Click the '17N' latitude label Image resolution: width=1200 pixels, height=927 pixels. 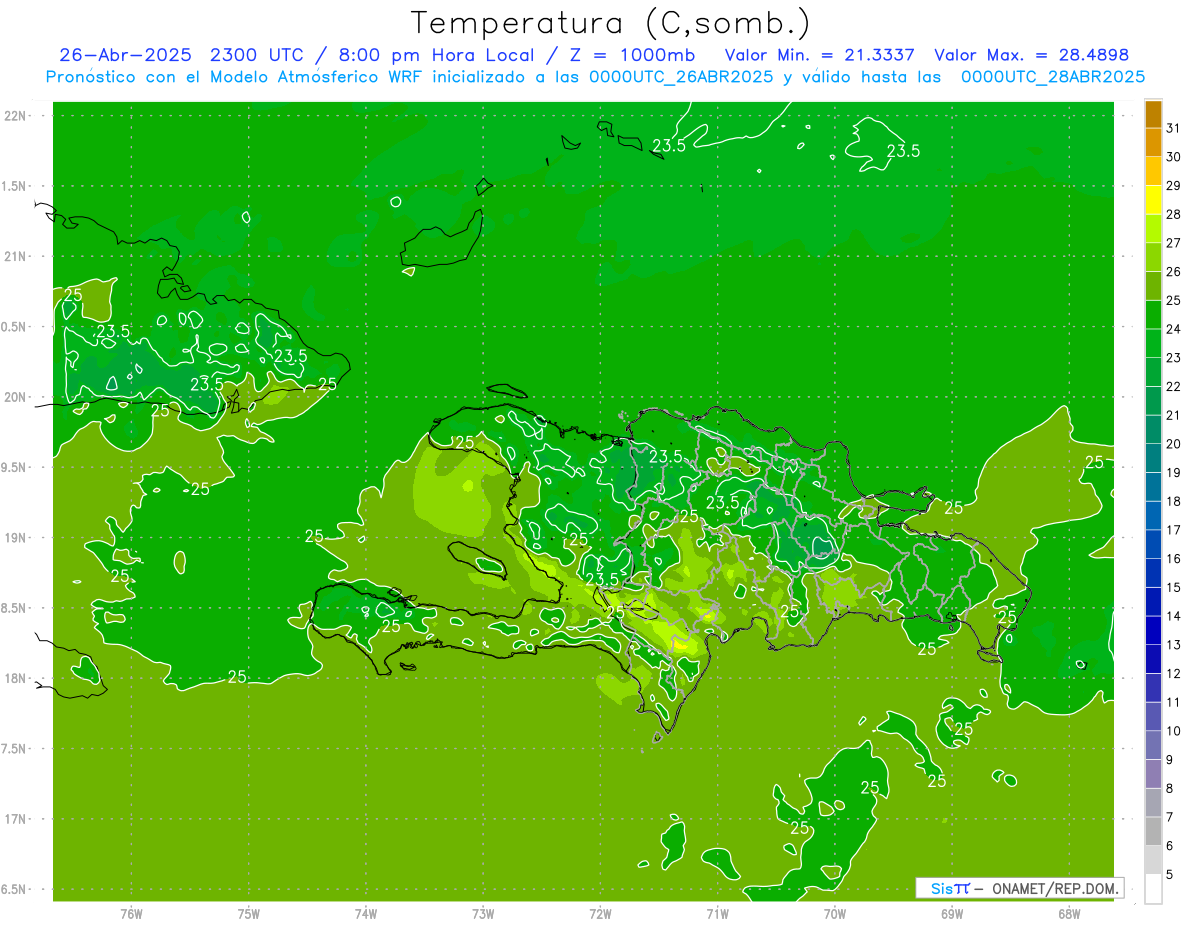(16, 819)
